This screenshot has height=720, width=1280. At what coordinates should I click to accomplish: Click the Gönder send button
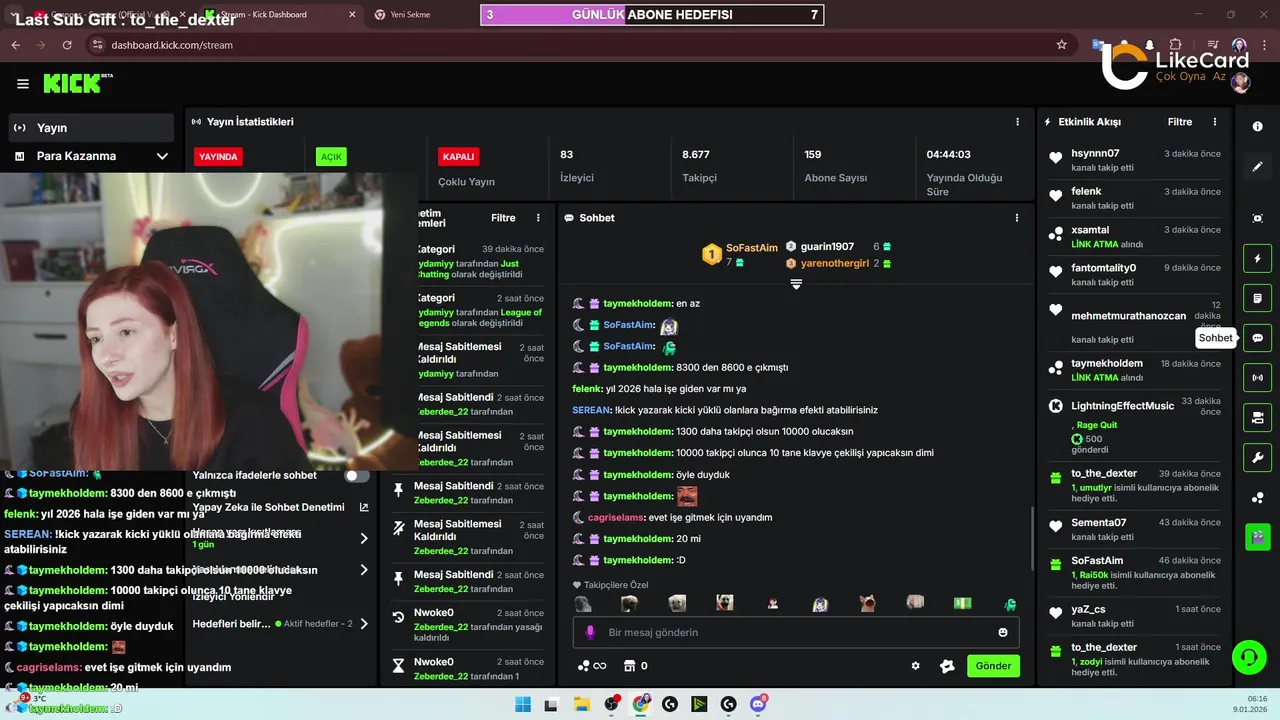tap(993, 666)
